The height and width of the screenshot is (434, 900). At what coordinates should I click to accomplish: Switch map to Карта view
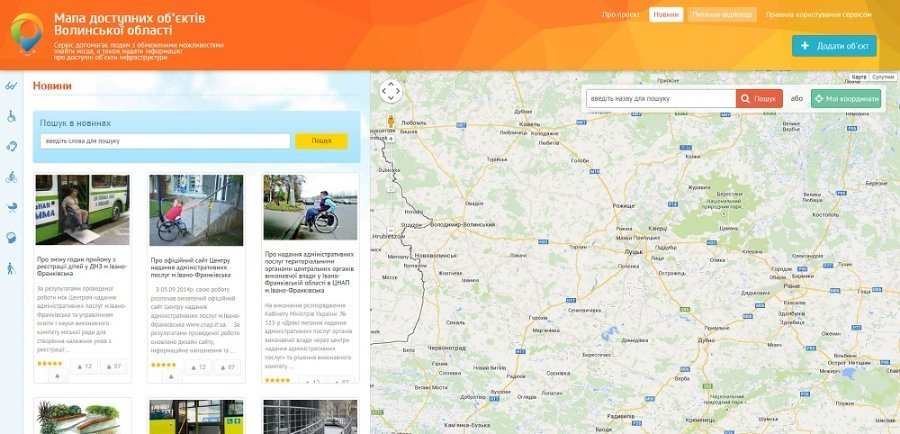coord(859,77)
